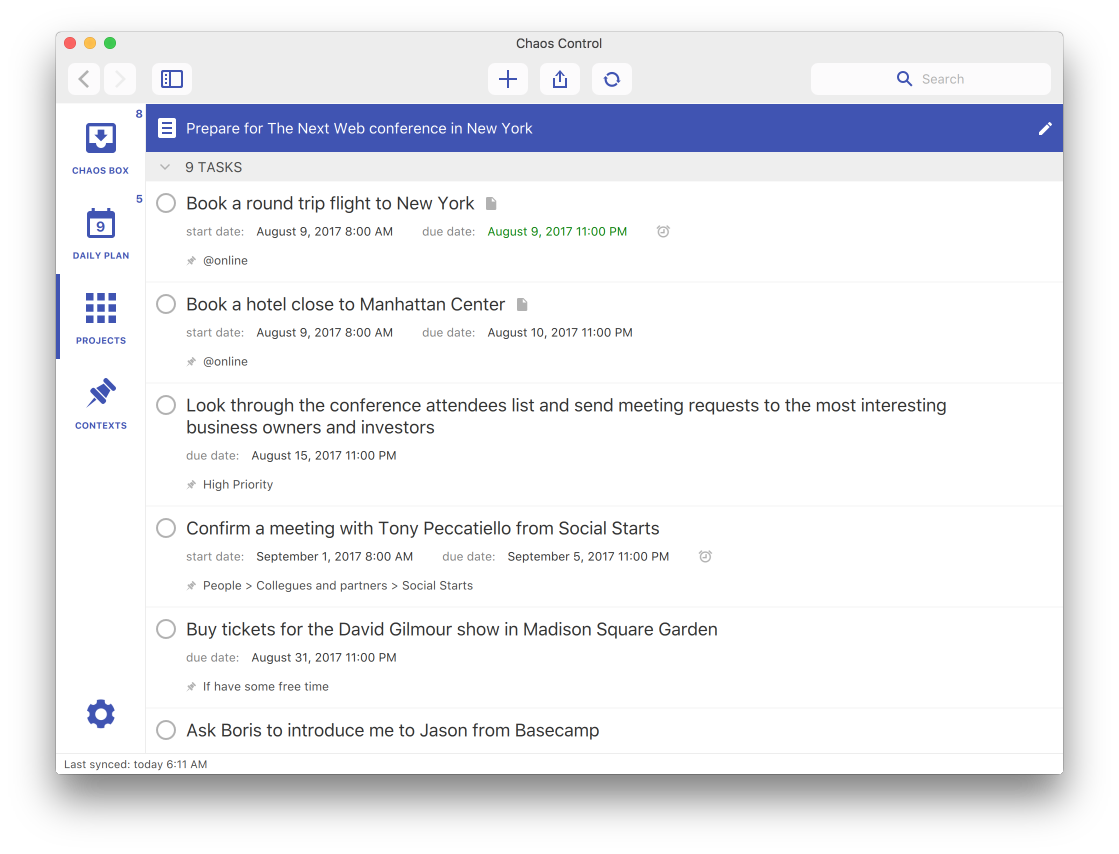Click the pencil edit project icon

coord(1045,128)
